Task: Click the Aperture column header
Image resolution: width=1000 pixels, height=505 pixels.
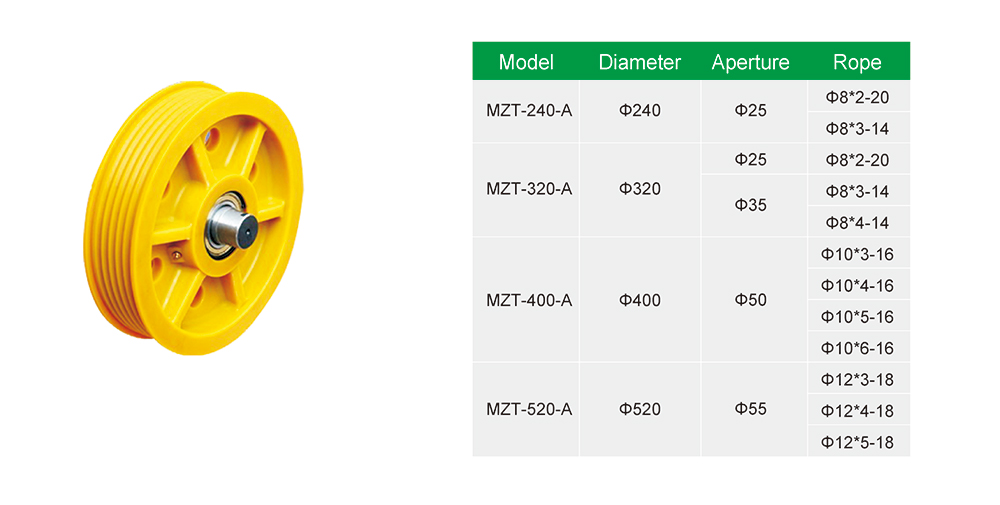Action: pos(751,61)
